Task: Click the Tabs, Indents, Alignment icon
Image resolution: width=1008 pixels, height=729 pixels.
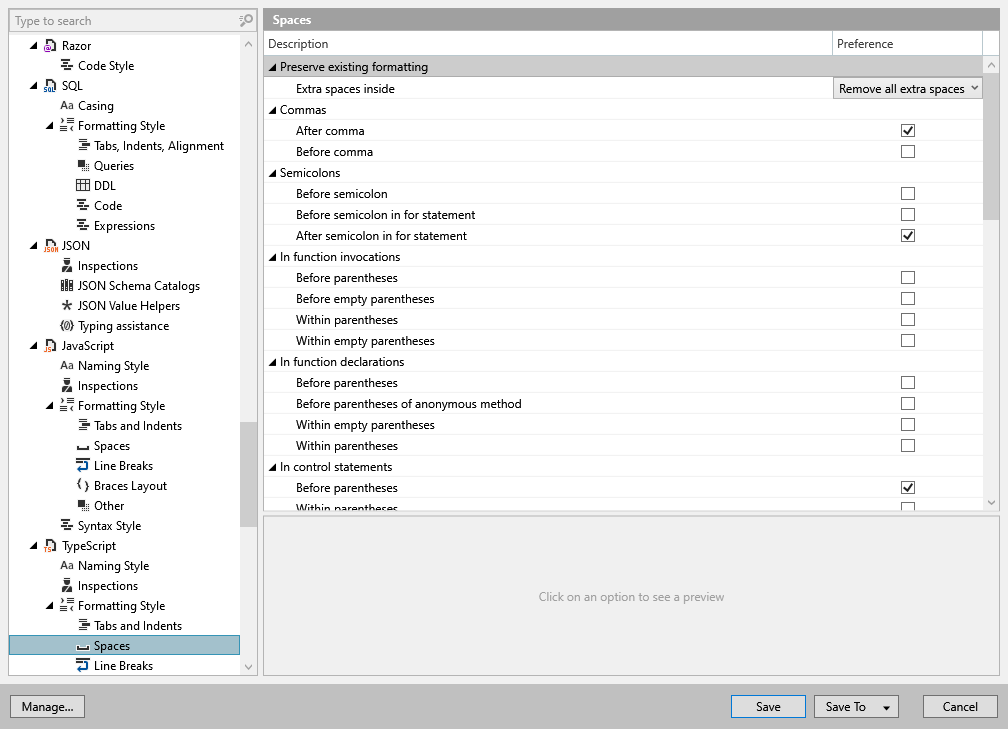Action: [83, 145]
